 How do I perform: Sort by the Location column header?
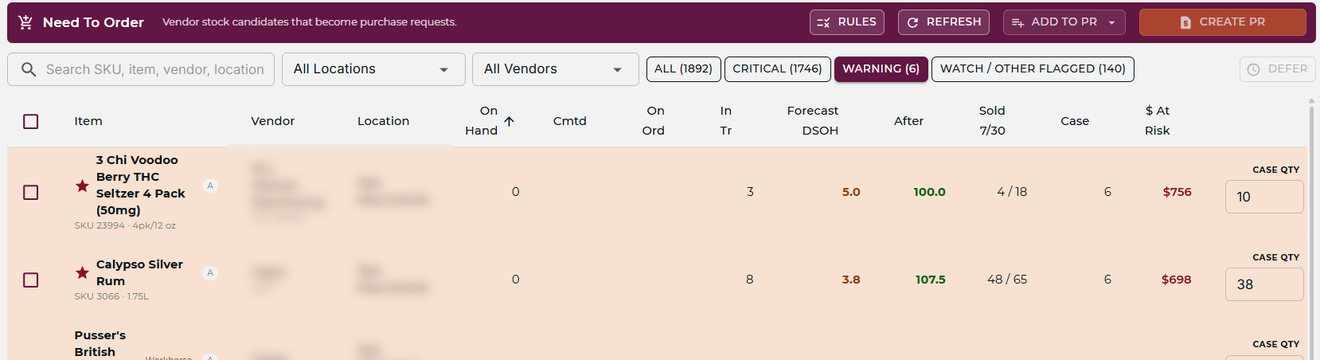(x=383, y=121)
